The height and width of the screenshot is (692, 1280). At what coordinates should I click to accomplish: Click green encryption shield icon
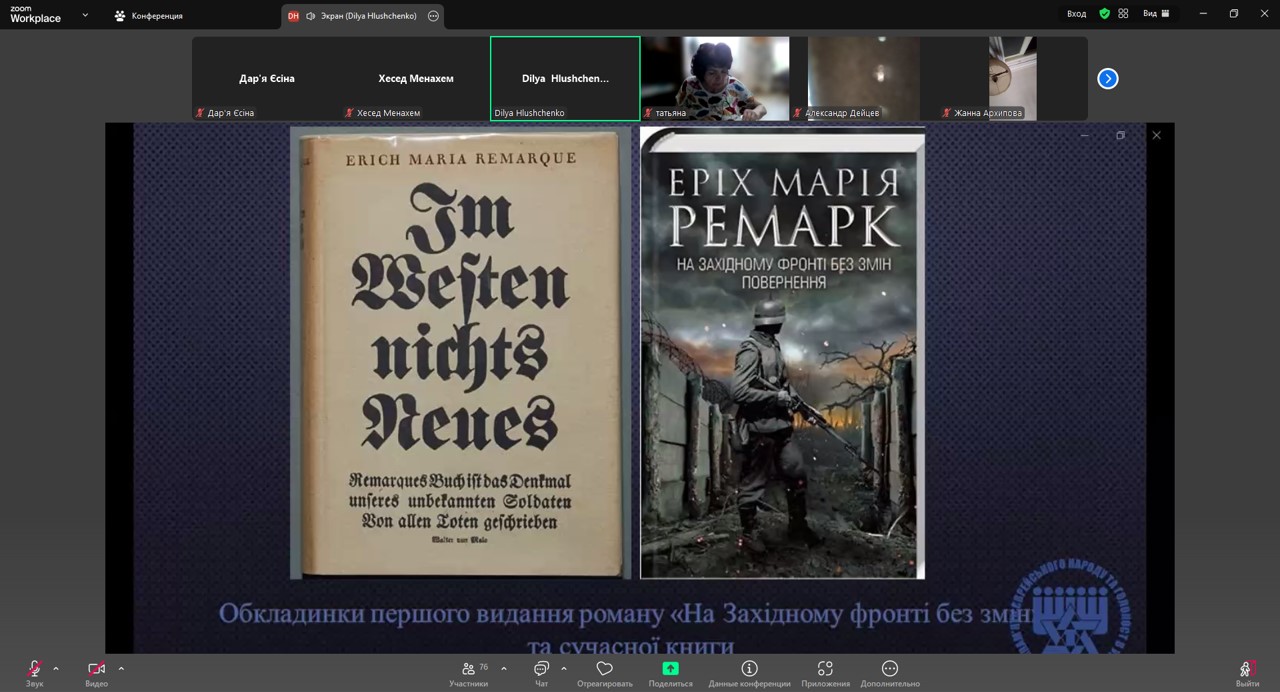[x=1105, y=14]
